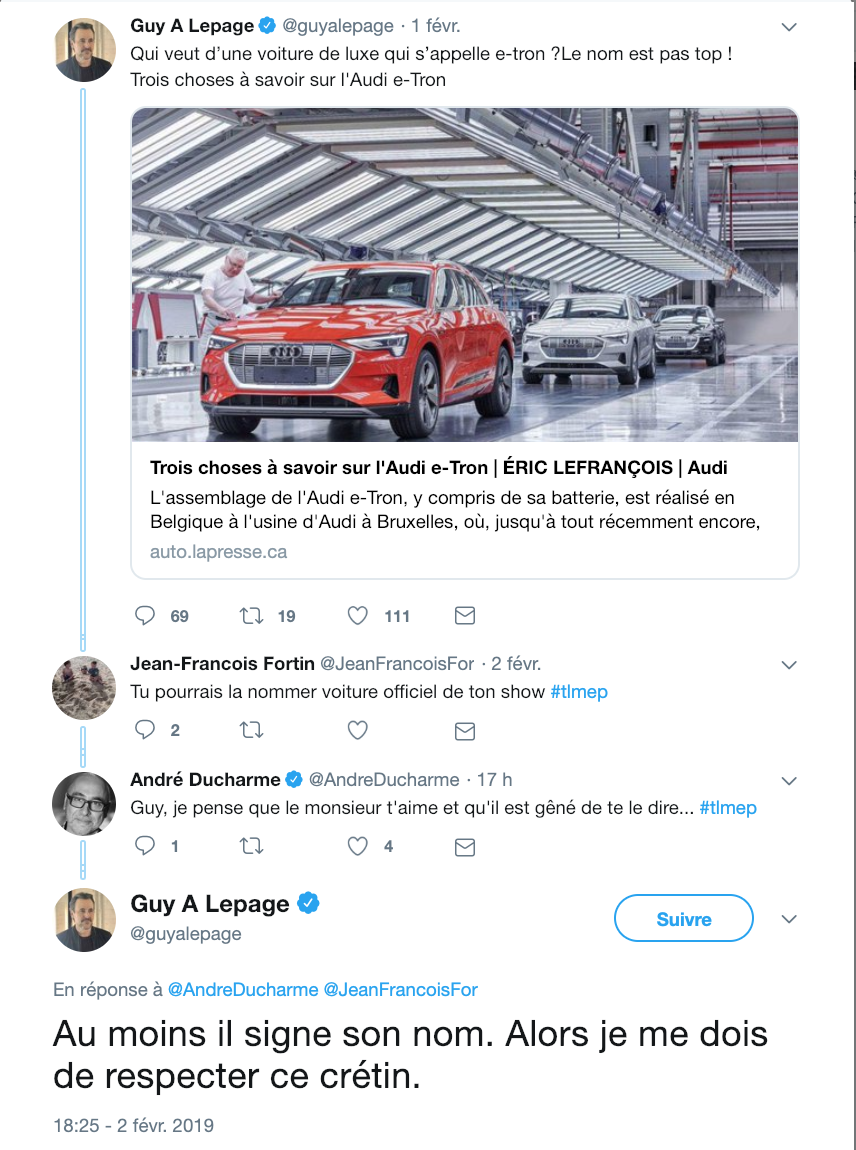Like the tweet with 111 likes
This screenshot has width=856, height=1150.
pos(357,615)
